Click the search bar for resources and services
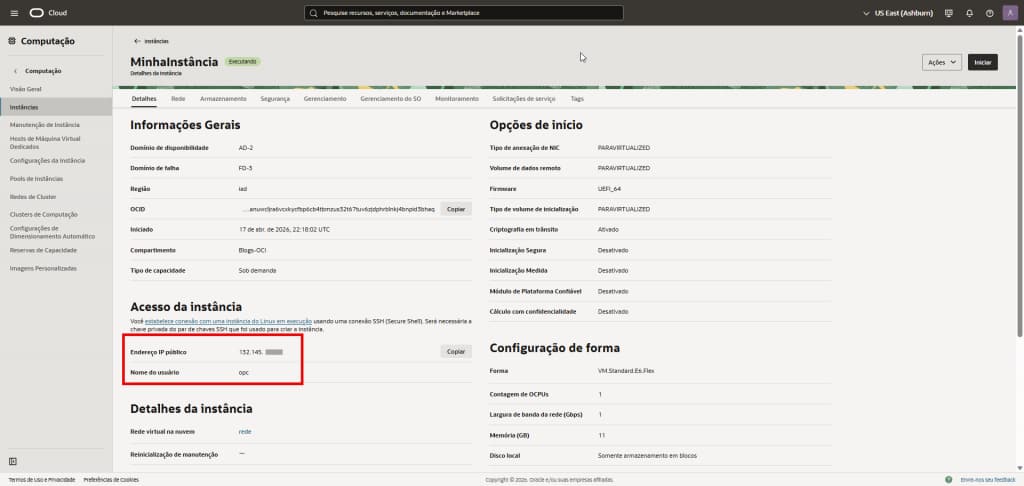 (463, 13)
